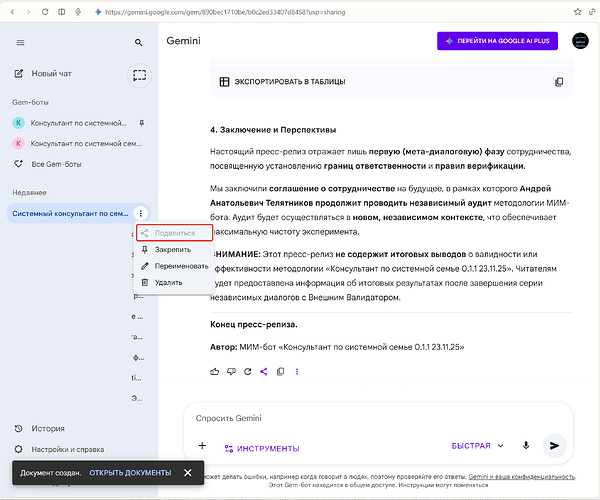This screenshot has width=600, height=500.
Task: Click three-dot menu of selected chat
Action: coord(140,213)
